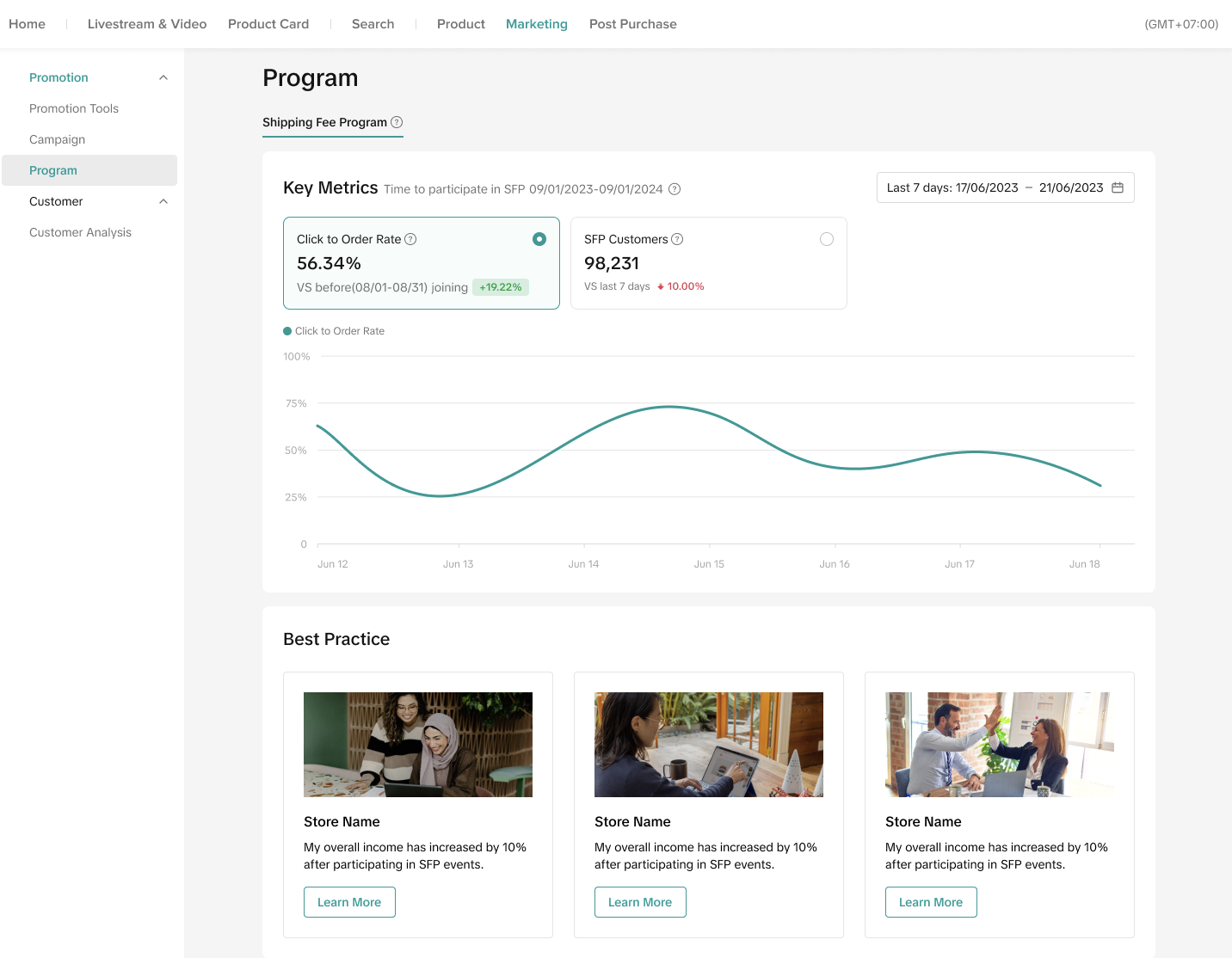This screenshot has height=958, width=1232.
Task: Click the Click to Order Rate legend dot
Action: tap(287, 331)
